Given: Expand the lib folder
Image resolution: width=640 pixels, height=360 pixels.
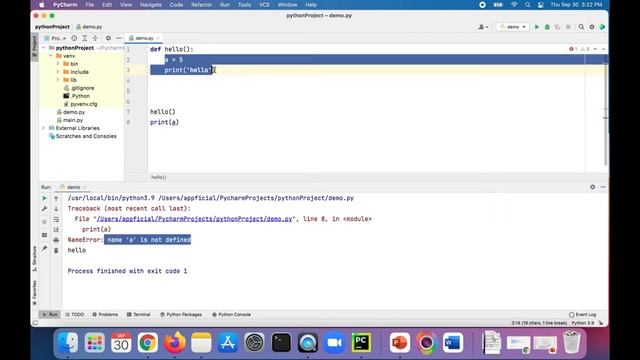Looking at the screenshot, I should (x=58, y=80).
